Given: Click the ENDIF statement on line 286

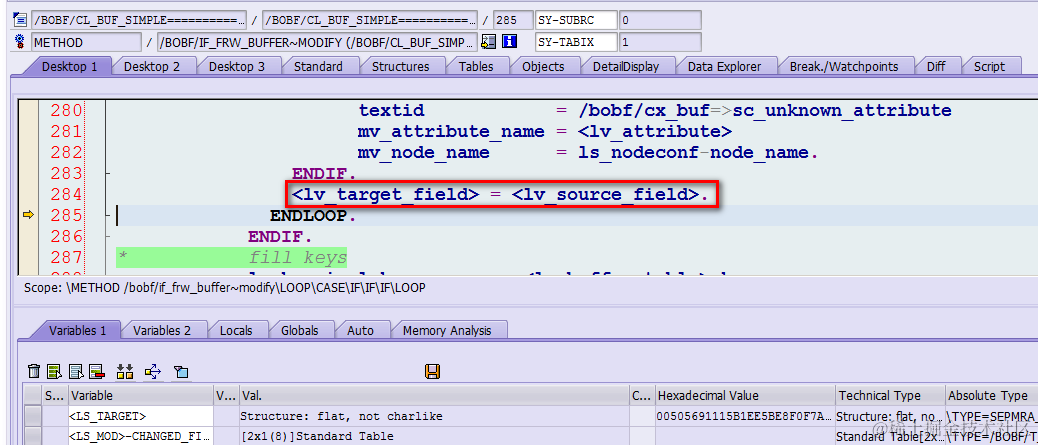Looking at the screenshot, I should (x=280, y=236).
